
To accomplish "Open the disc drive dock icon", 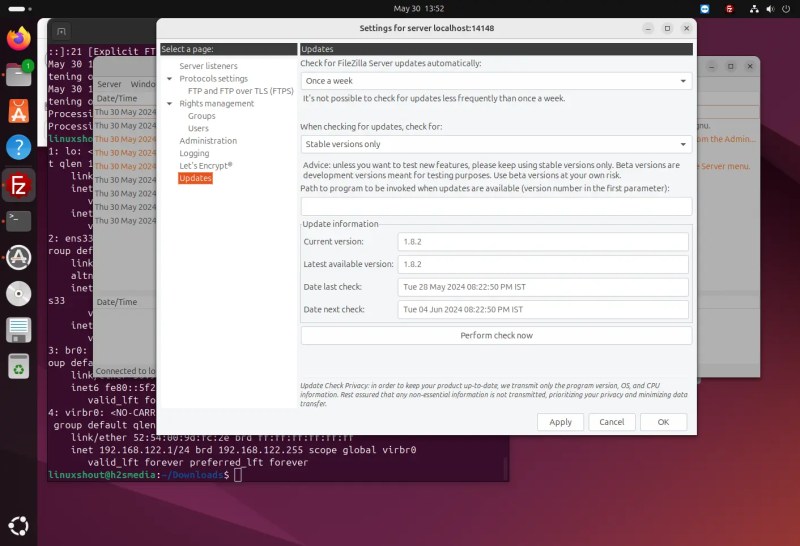I will coord(18,294).
